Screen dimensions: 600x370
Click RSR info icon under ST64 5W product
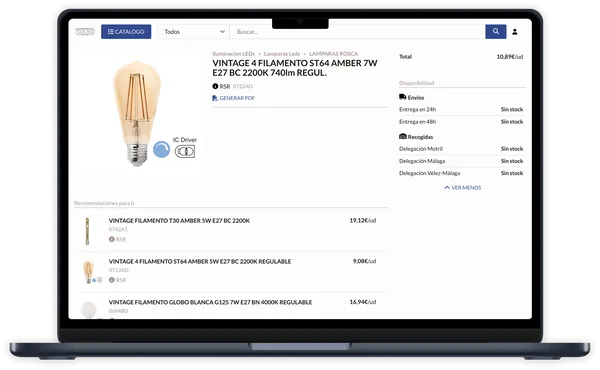(x=112, y=280)
